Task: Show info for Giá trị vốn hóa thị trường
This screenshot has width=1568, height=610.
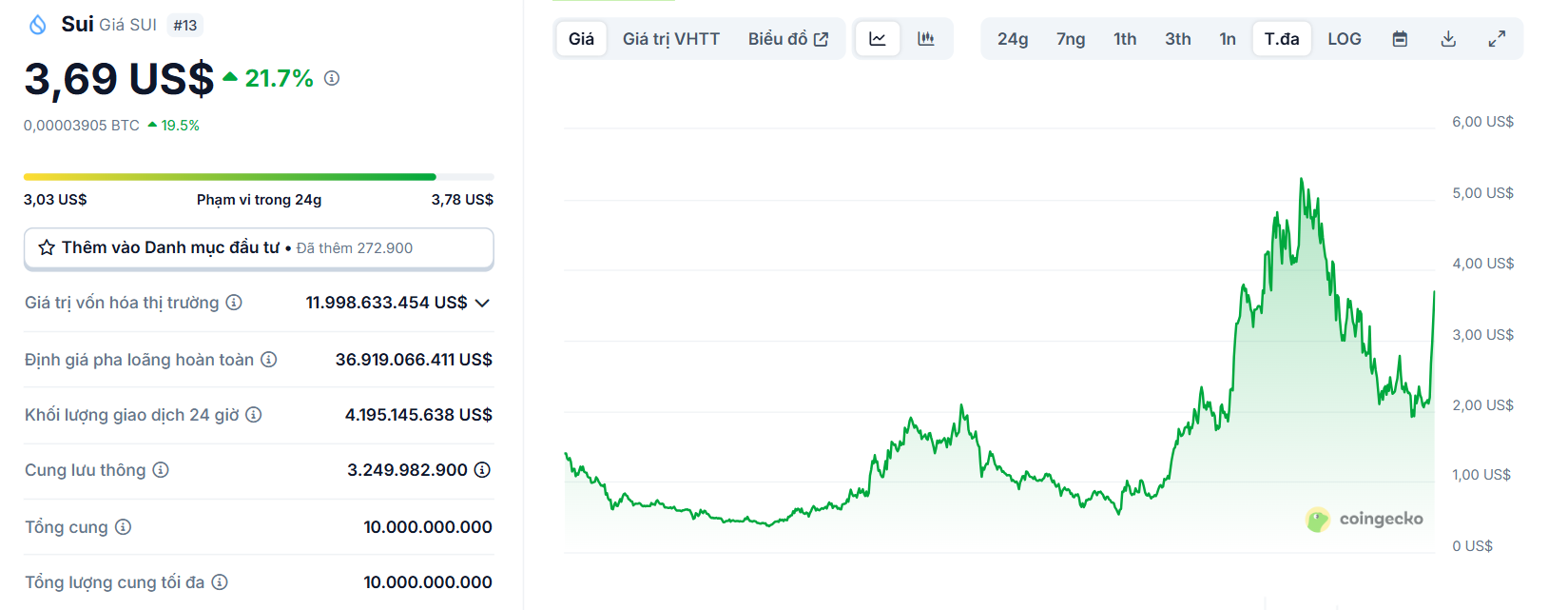Action: coord(234,303)
